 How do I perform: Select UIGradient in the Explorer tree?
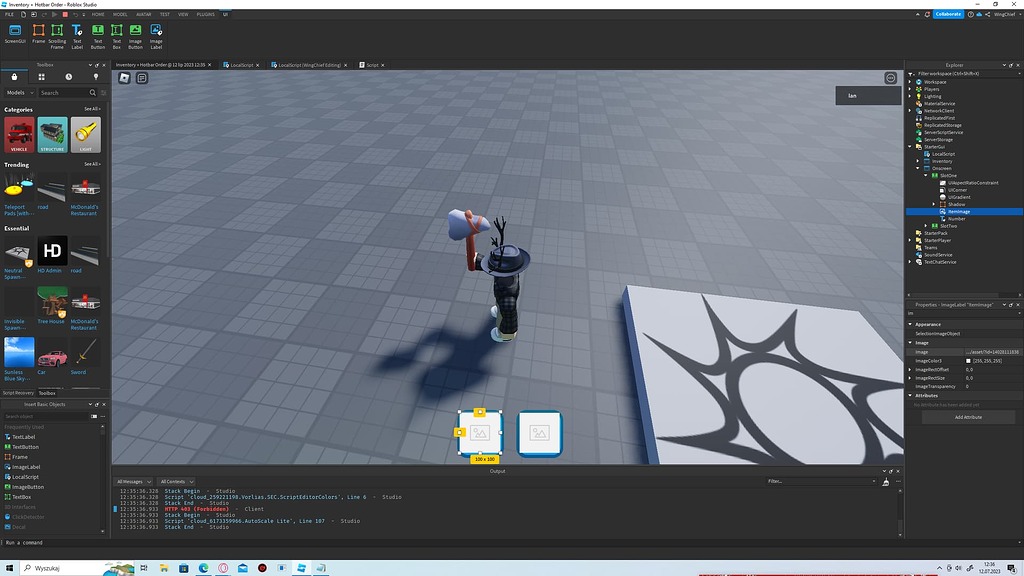[959, 197]
